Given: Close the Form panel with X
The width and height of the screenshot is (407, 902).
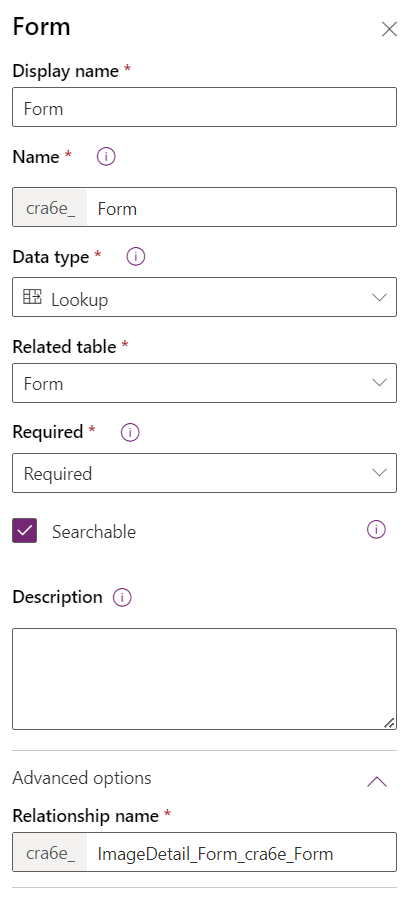Looking at the screenshot, I should 389,29.
